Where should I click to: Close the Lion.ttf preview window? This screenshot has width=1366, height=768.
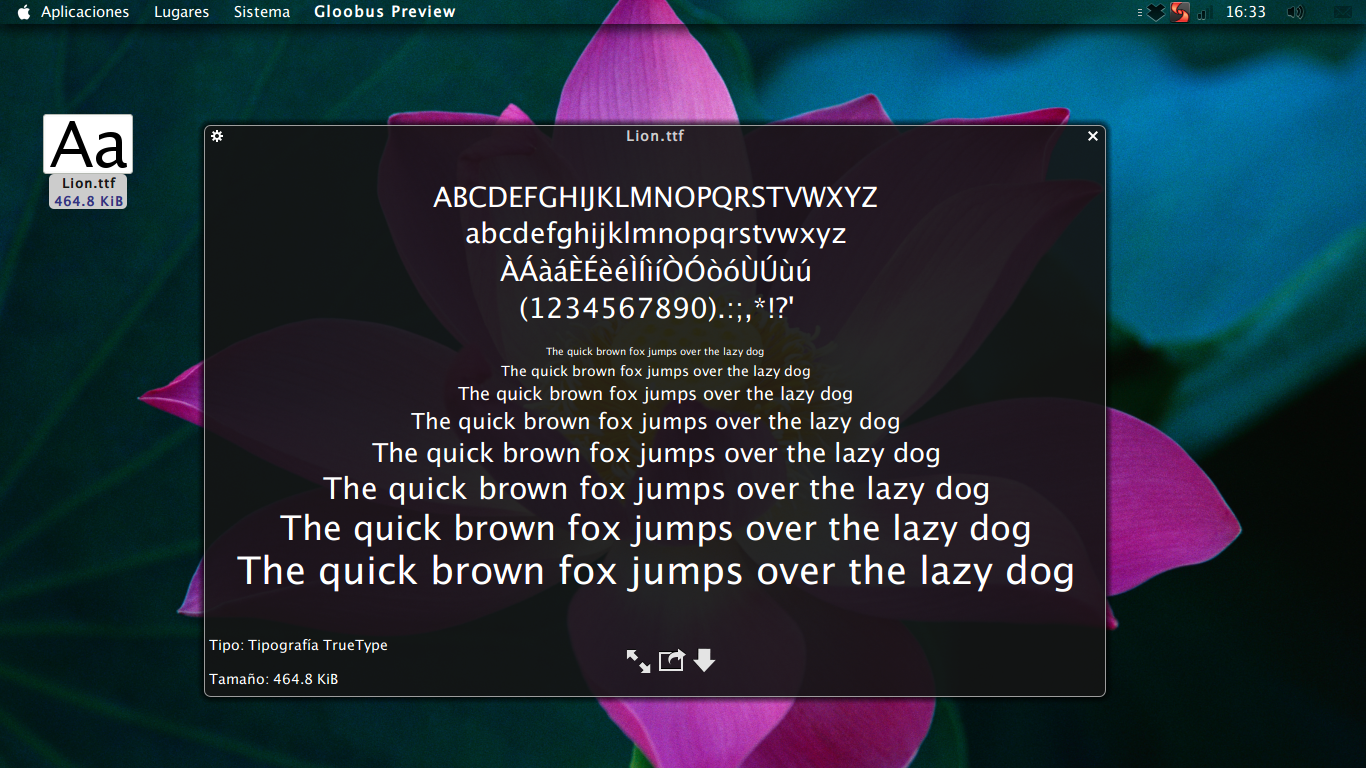pyautogui.click(x=1093, y=136)
